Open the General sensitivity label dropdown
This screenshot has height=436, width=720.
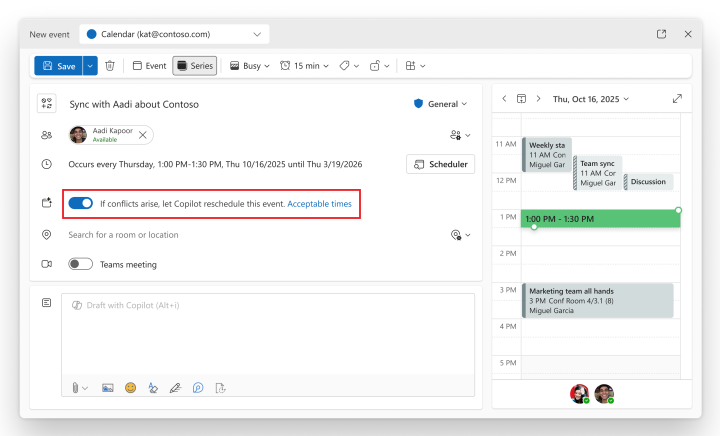coord(440,104)
